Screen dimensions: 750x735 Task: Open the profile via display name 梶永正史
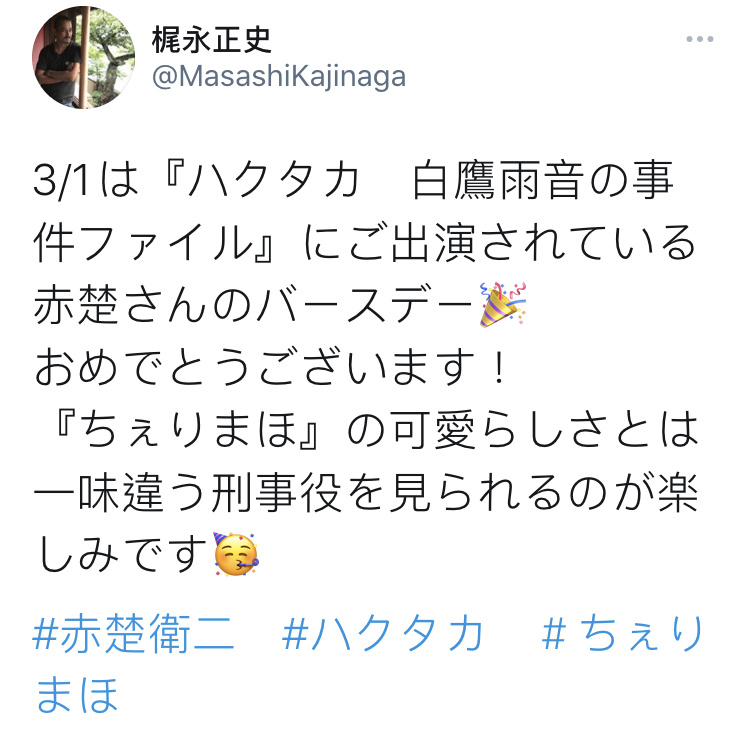tap(211, 39)
